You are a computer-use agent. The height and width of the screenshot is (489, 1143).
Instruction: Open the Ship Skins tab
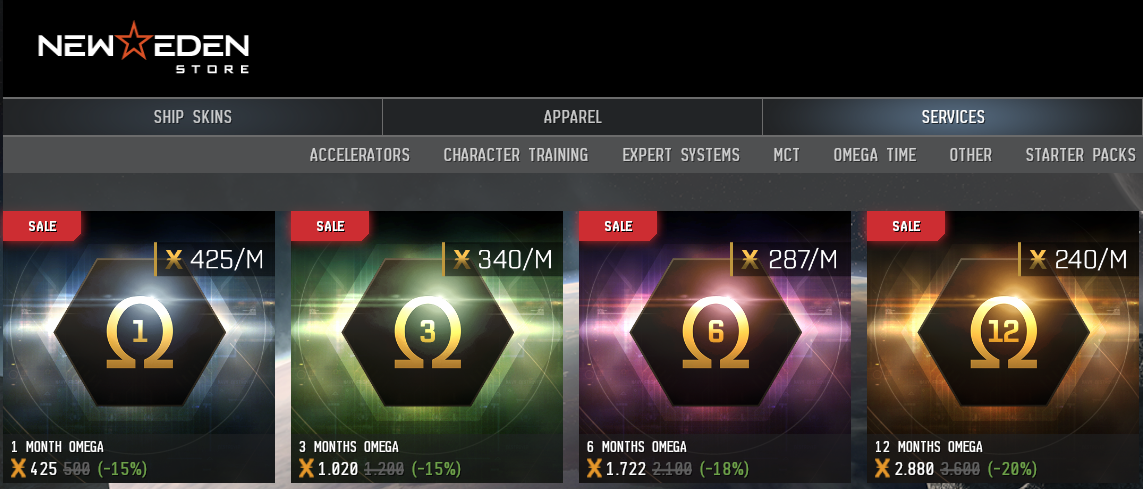point(192,117)
